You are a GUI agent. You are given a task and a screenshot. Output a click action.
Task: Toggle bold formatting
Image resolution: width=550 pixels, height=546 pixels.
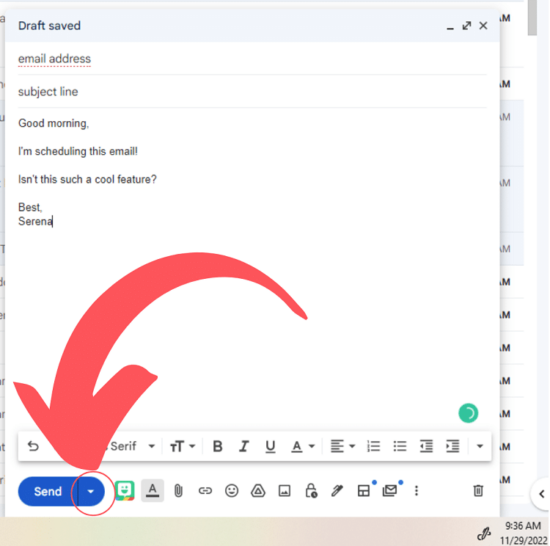(x=217, y=446)
